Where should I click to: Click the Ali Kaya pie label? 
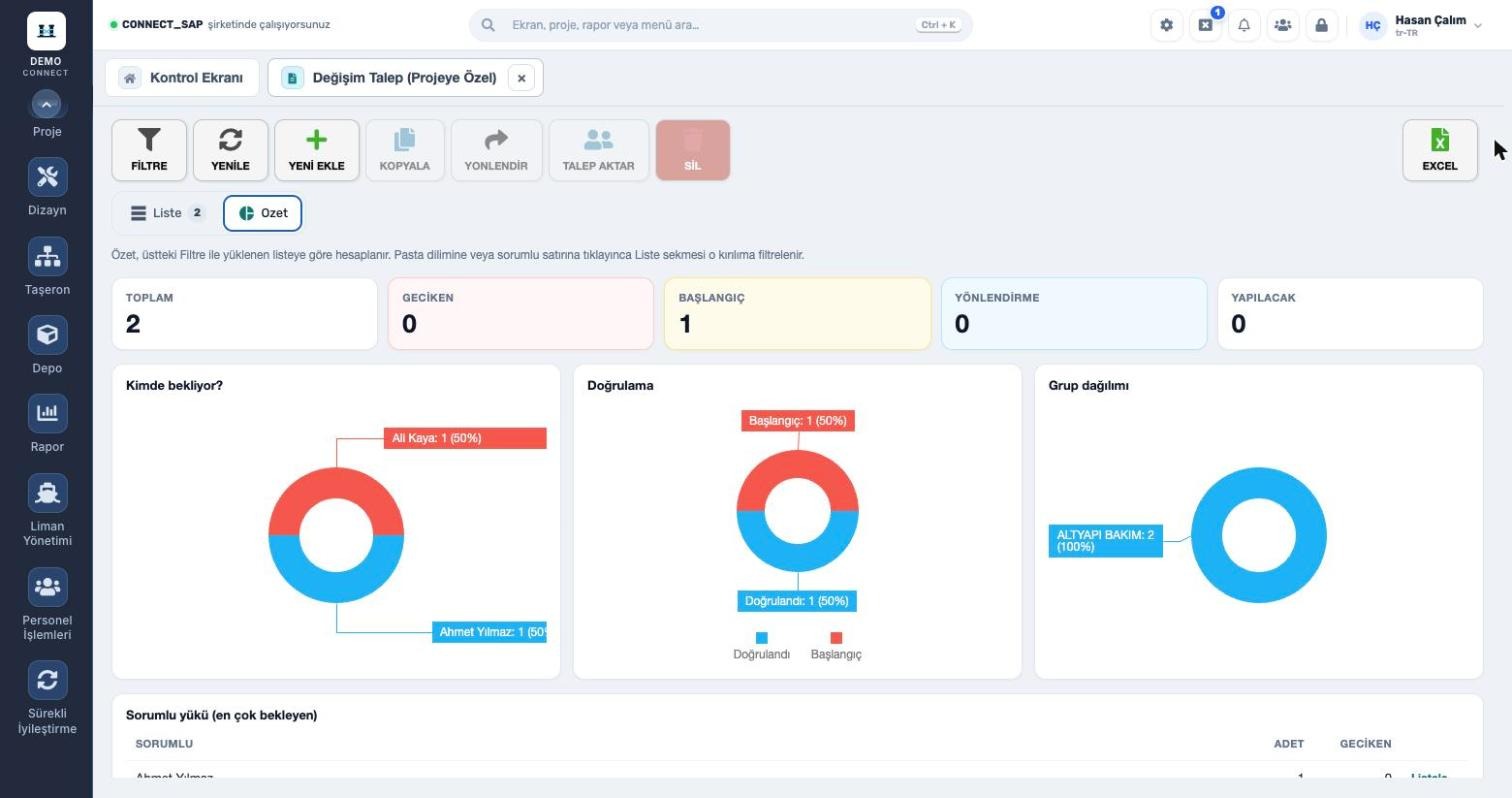[x=465, y=438]
